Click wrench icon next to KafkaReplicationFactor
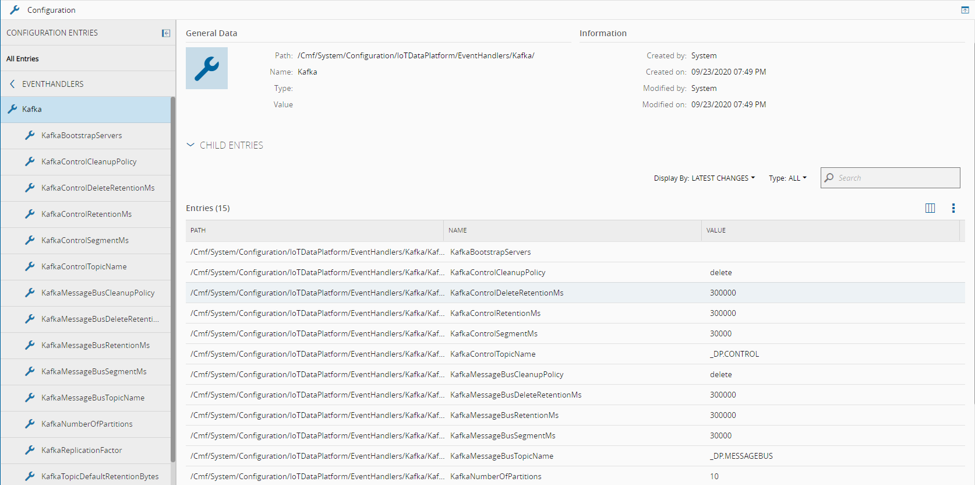 (30, 450)
